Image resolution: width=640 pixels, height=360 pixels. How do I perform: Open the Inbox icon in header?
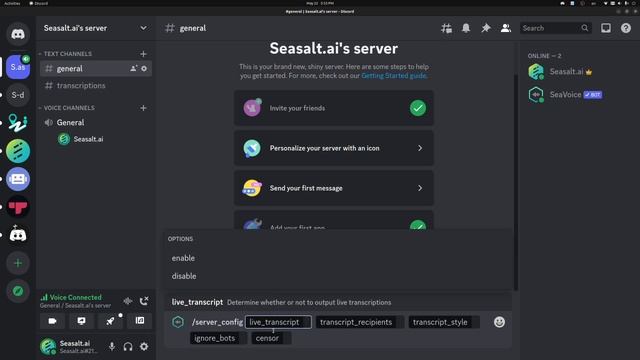(x=606, y=28)
